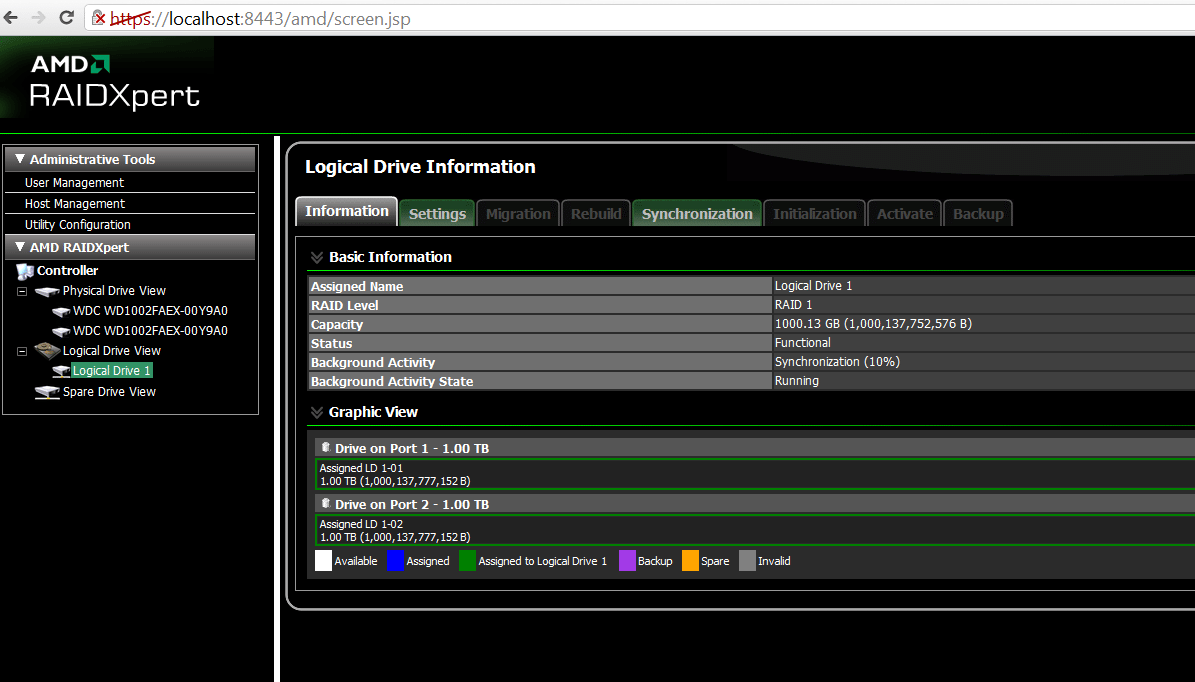The image size is (1195, 682).
Task: Open the Synchronization tab
Action: coord(696,212)
